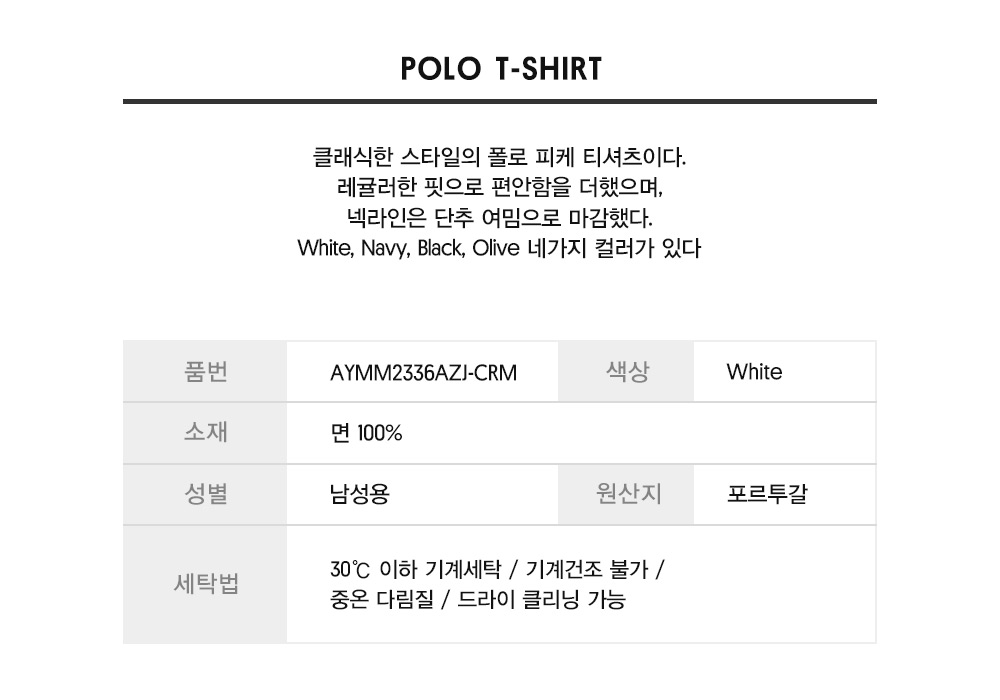The height and width of the screenshot is (700, 1000).
Task: Click the first description line about 클래식한 스타일
Action: (x=499, y=157)
